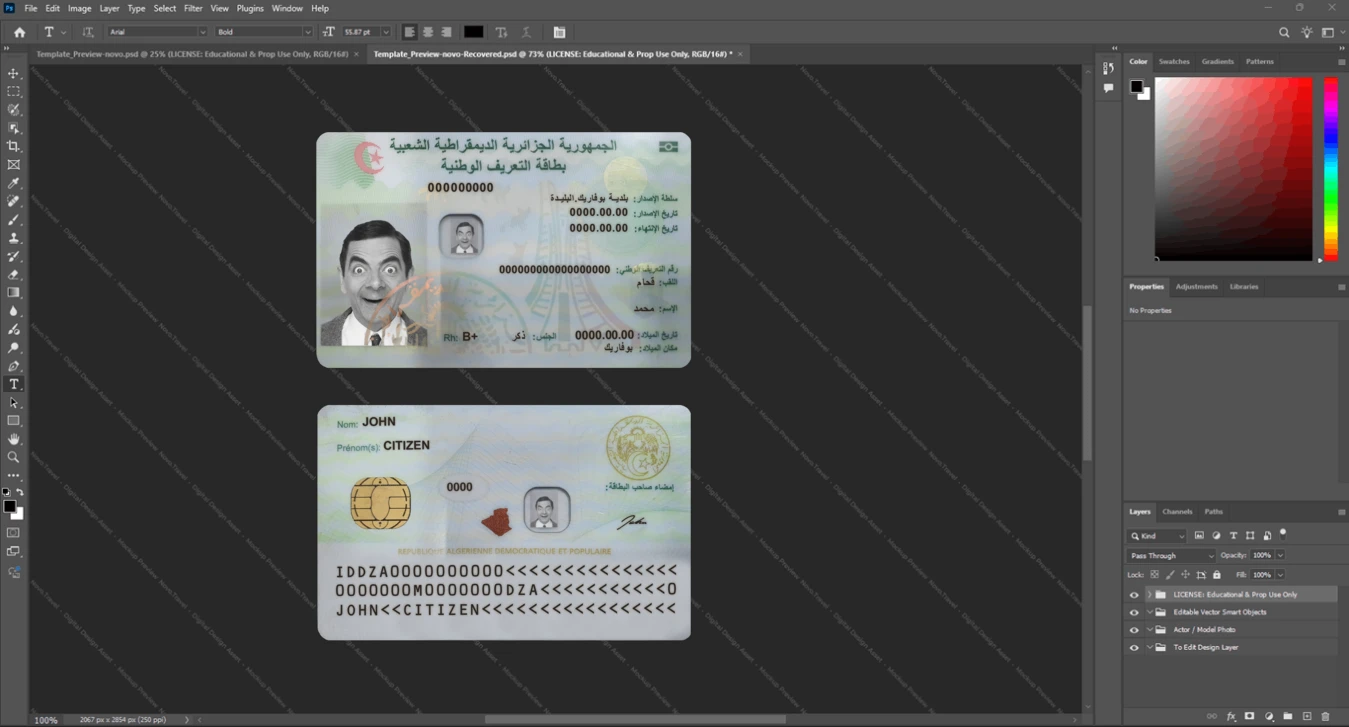Image resolution: width=1349 pixels, height=727 pixels.
Task: Select the Pen tool
Action: point(14,366)
